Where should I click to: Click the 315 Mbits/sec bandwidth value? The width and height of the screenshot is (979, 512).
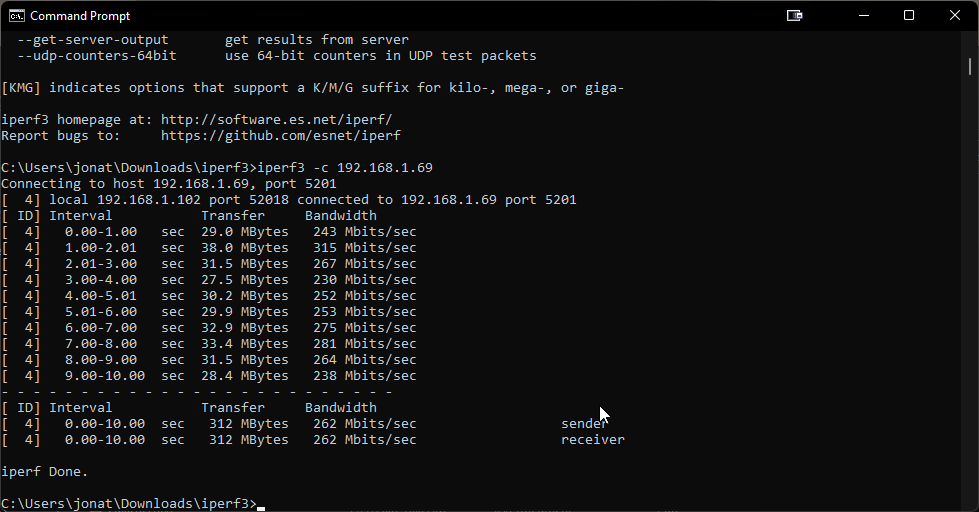pos(365,247)
